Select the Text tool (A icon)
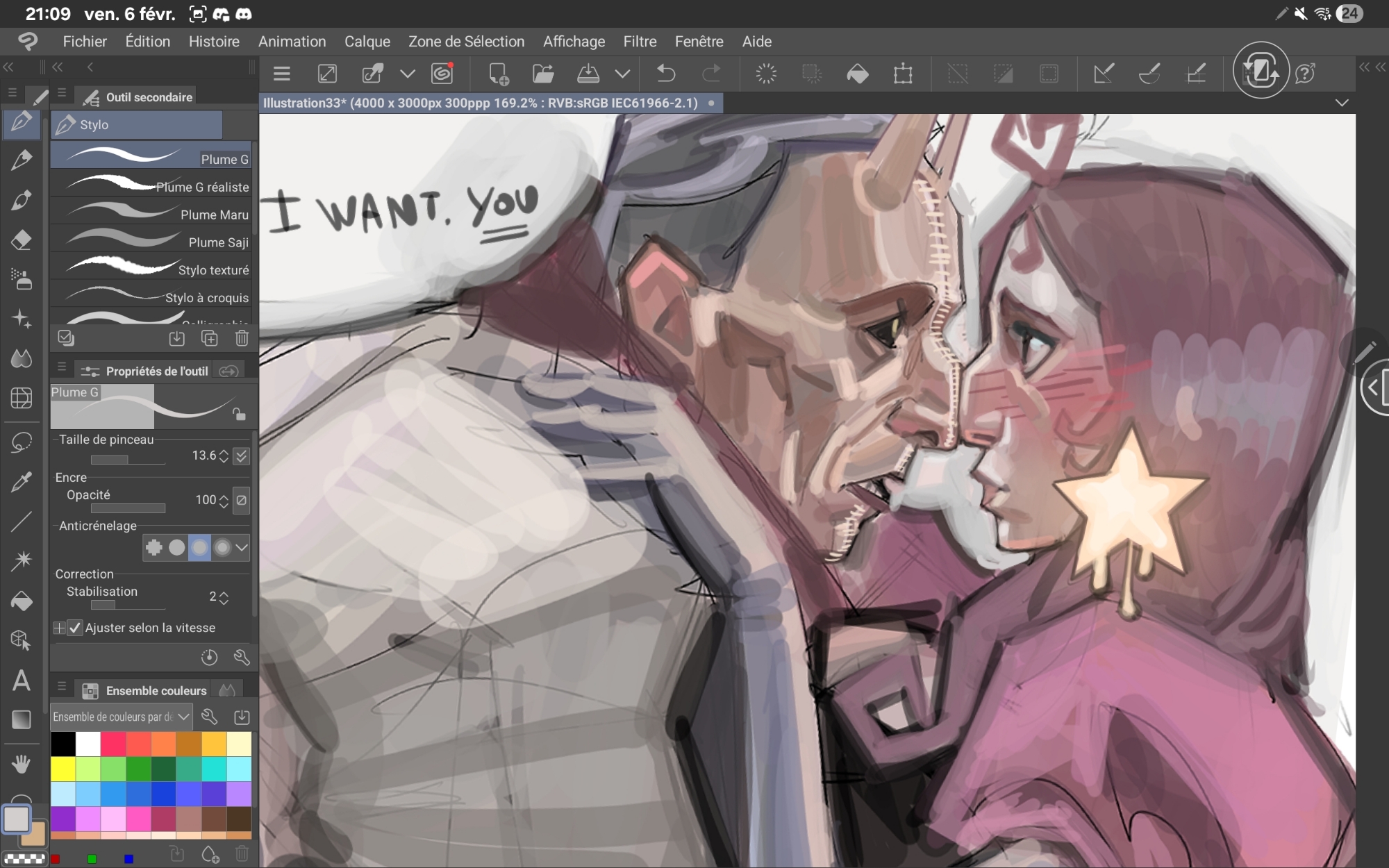This screenshot has width=1389, height=868. pos(22,681)
